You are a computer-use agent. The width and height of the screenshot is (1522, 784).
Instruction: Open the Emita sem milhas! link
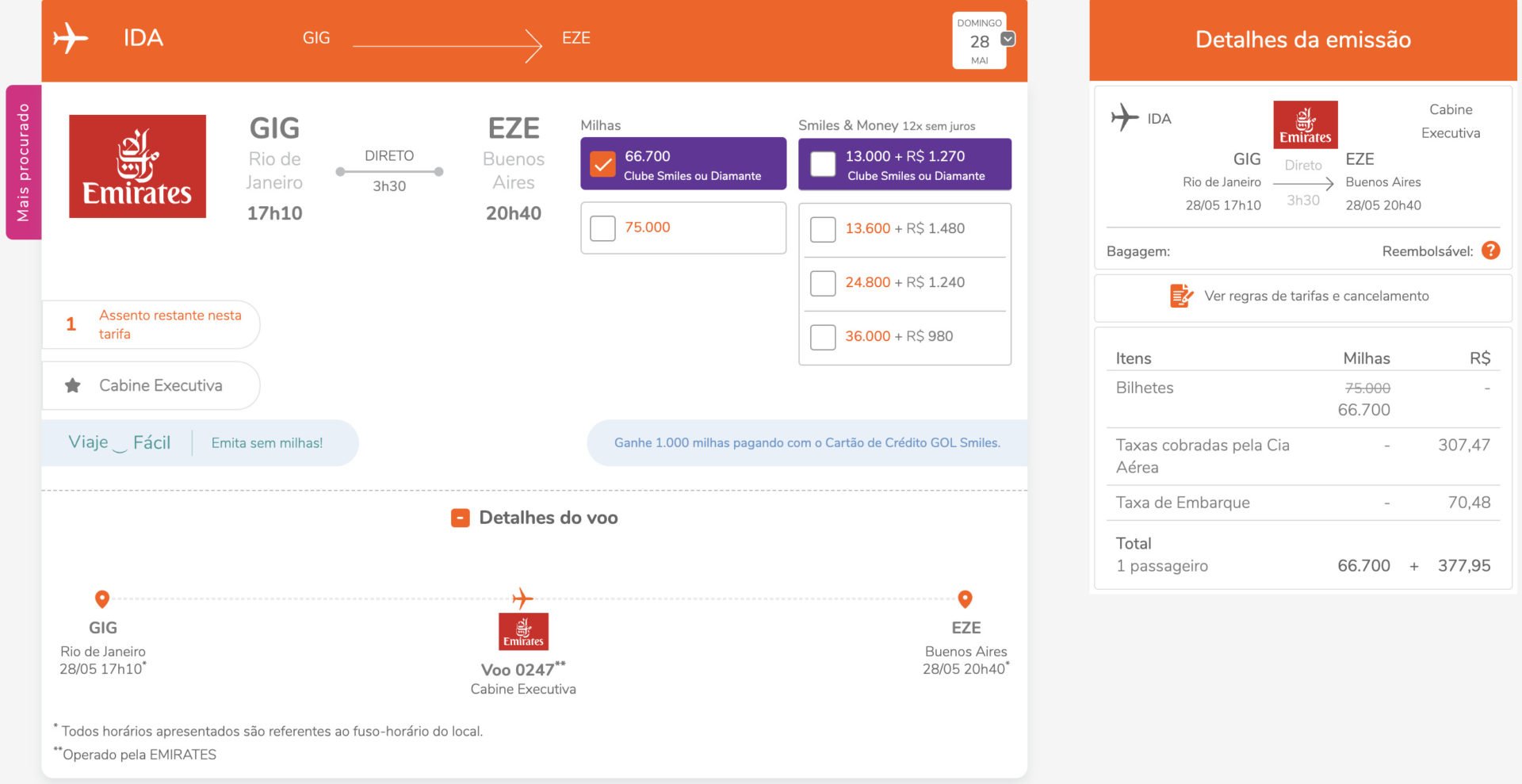(267, 443)
